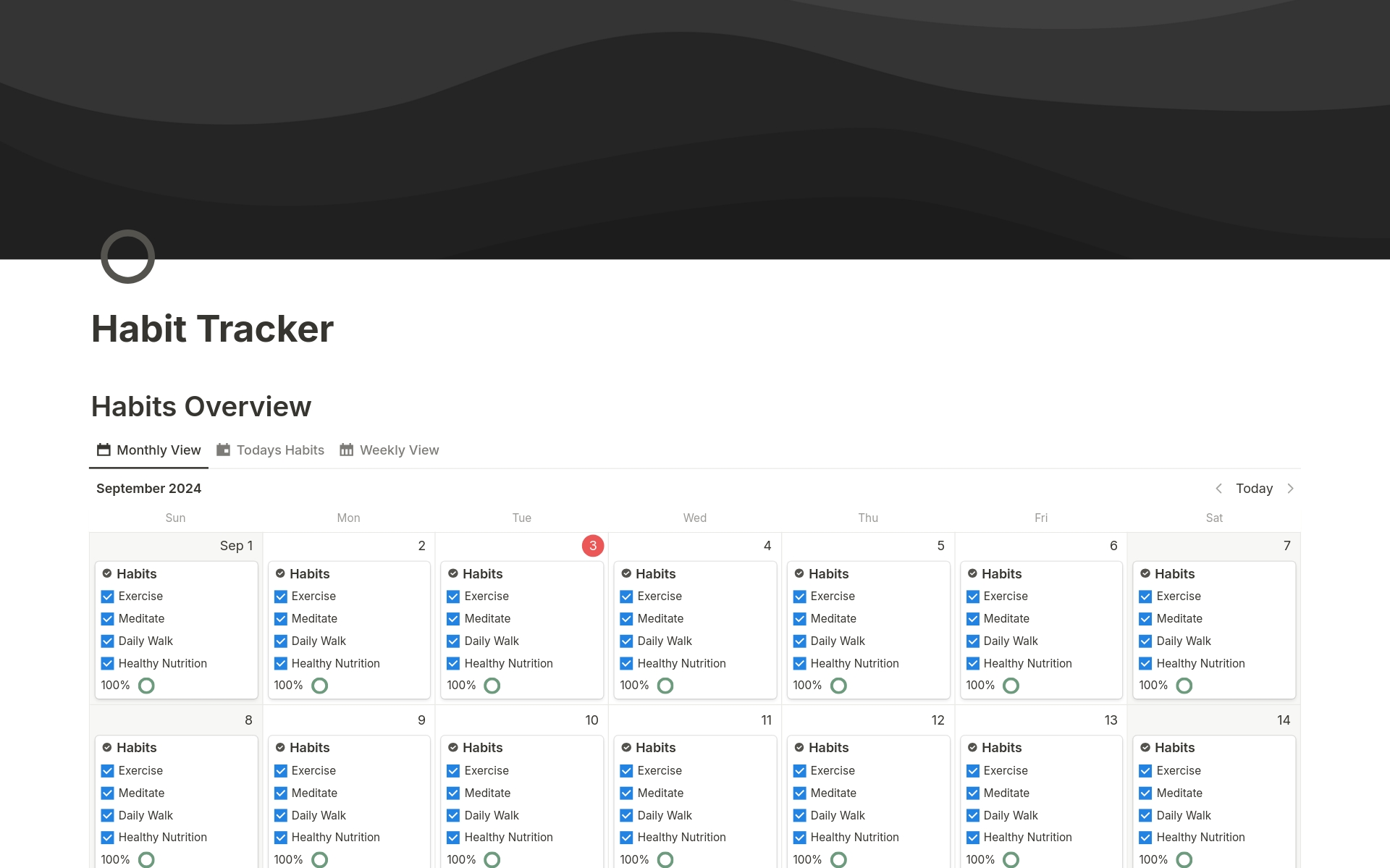Viewport: 1390px width, 868px height.
Task: Switch to the Todays Habits tab
Action: (x=280, y=450)
